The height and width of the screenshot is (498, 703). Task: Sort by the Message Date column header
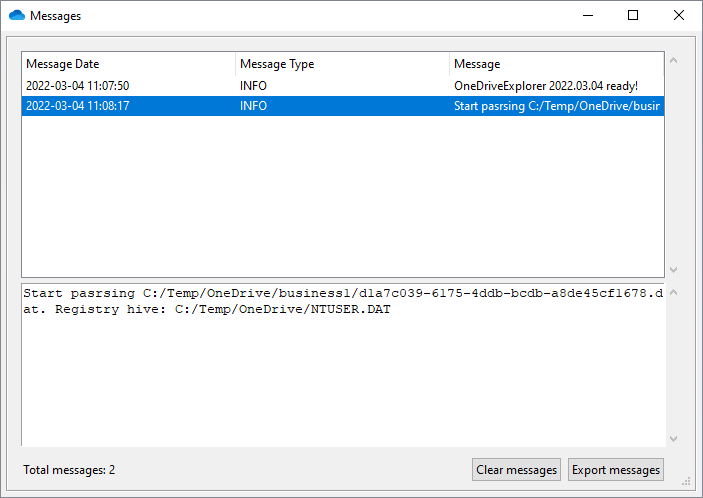pyautogui.click(x=128, y=64)
